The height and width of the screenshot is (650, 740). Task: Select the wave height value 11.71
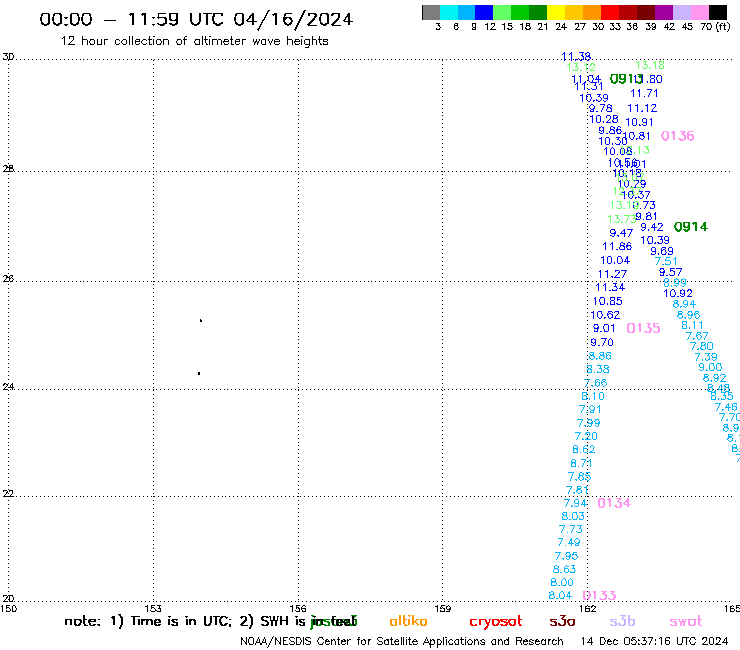[x=644, y=93]
